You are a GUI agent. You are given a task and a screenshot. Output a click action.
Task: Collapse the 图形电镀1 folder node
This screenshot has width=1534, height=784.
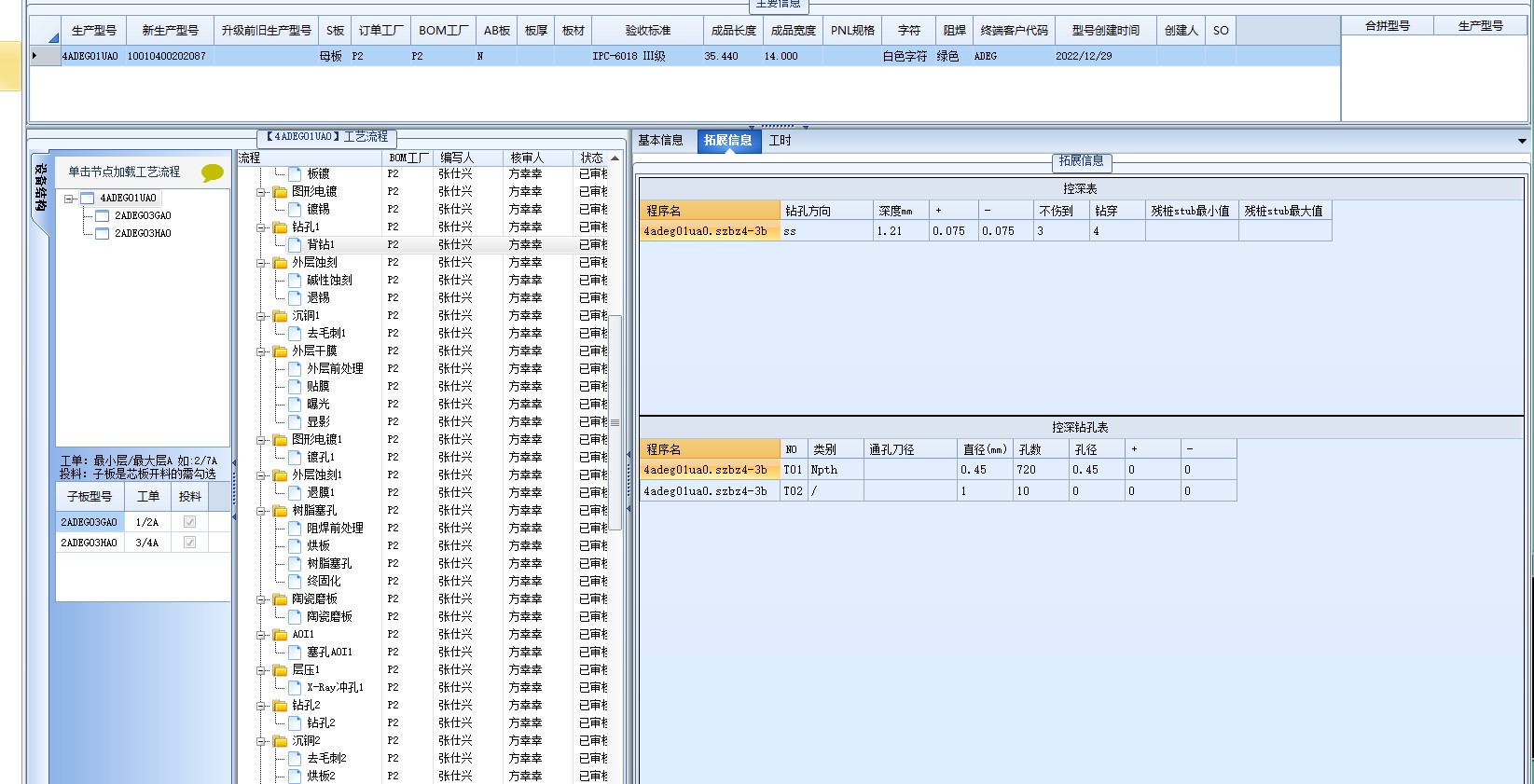point(262,440)
